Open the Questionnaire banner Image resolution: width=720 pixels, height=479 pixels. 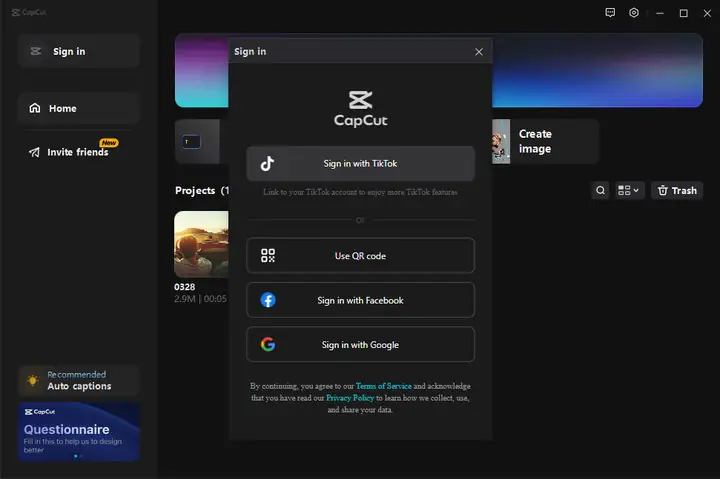(x=78, y=431)
